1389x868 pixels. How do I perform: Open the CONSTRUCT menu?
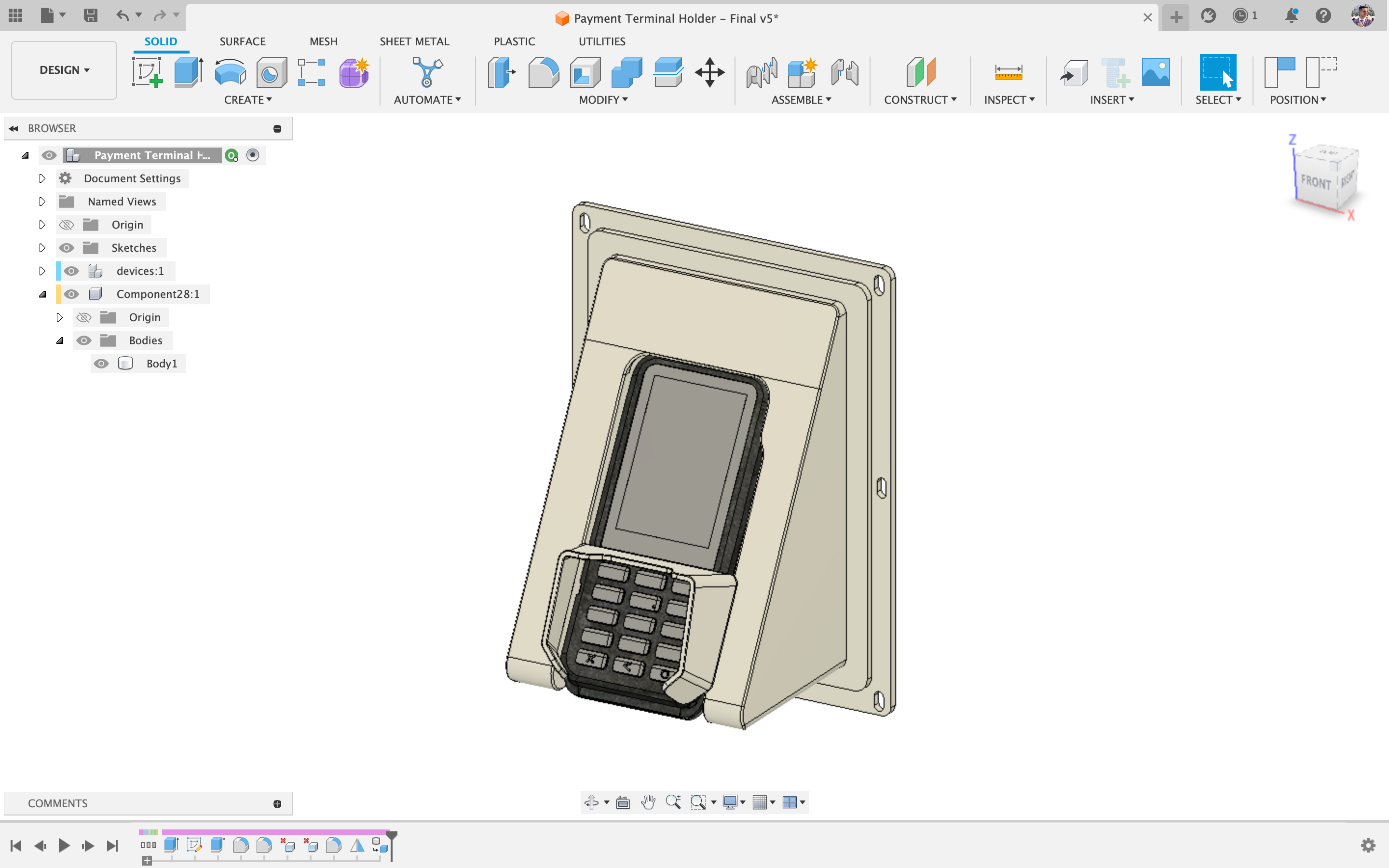point(920,100)
